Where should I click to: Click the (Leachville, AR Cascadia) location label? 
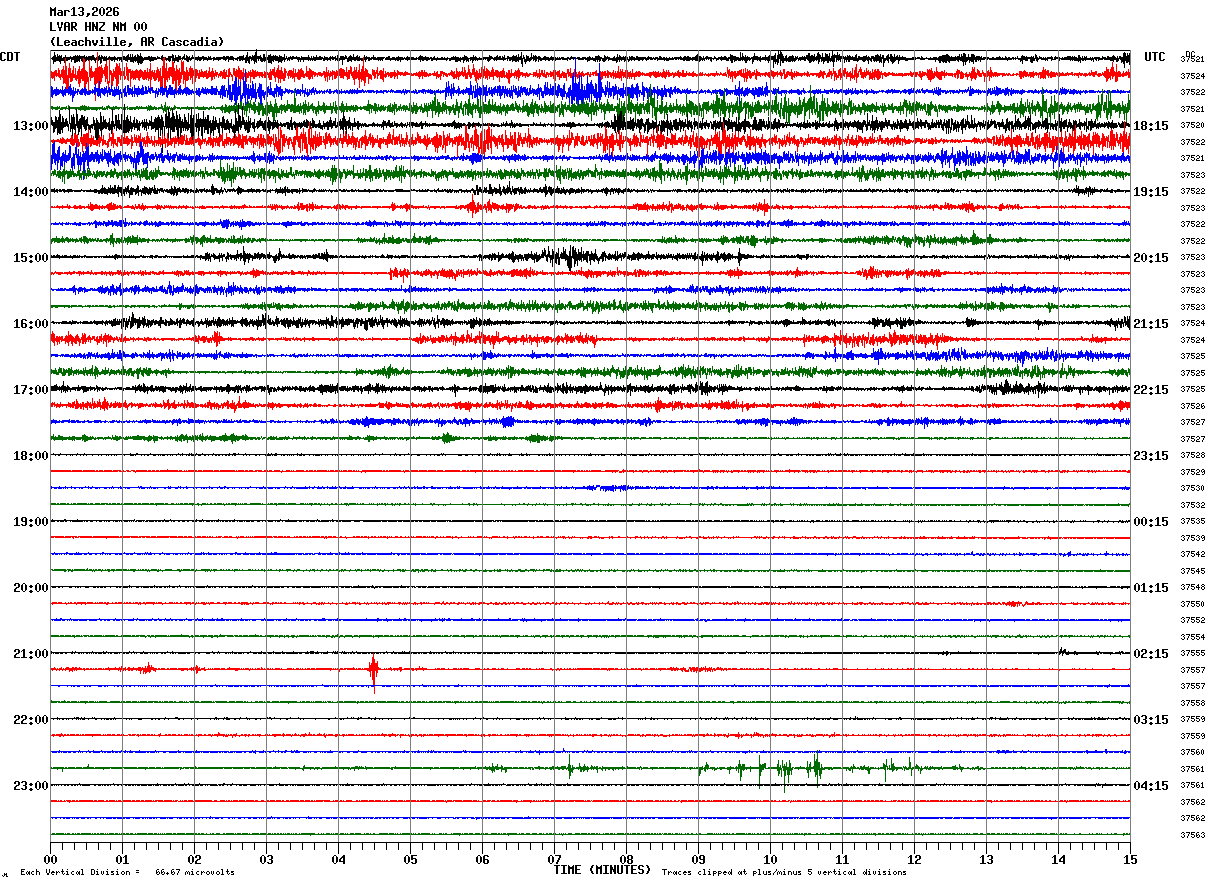tap(137, 42)
